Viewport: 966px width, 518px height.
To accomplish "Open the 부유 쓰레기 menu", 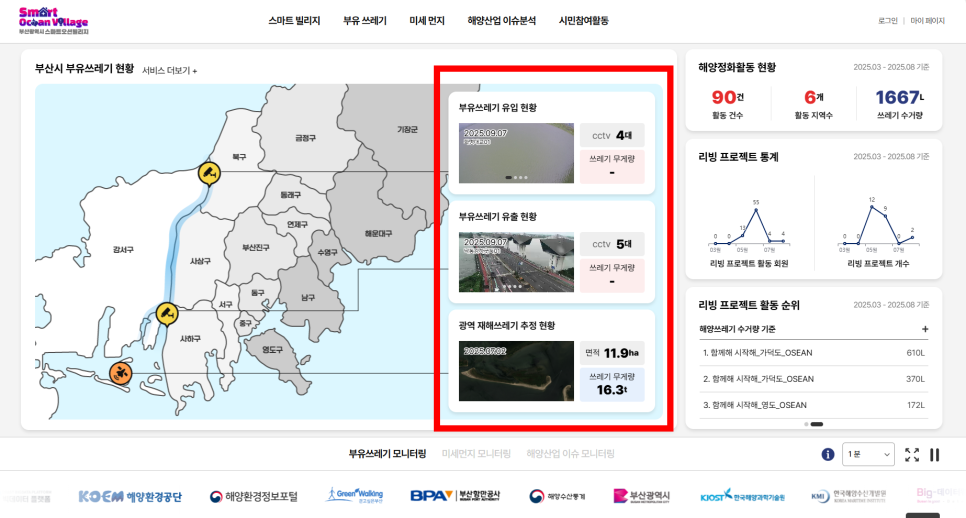I will 365,21.
